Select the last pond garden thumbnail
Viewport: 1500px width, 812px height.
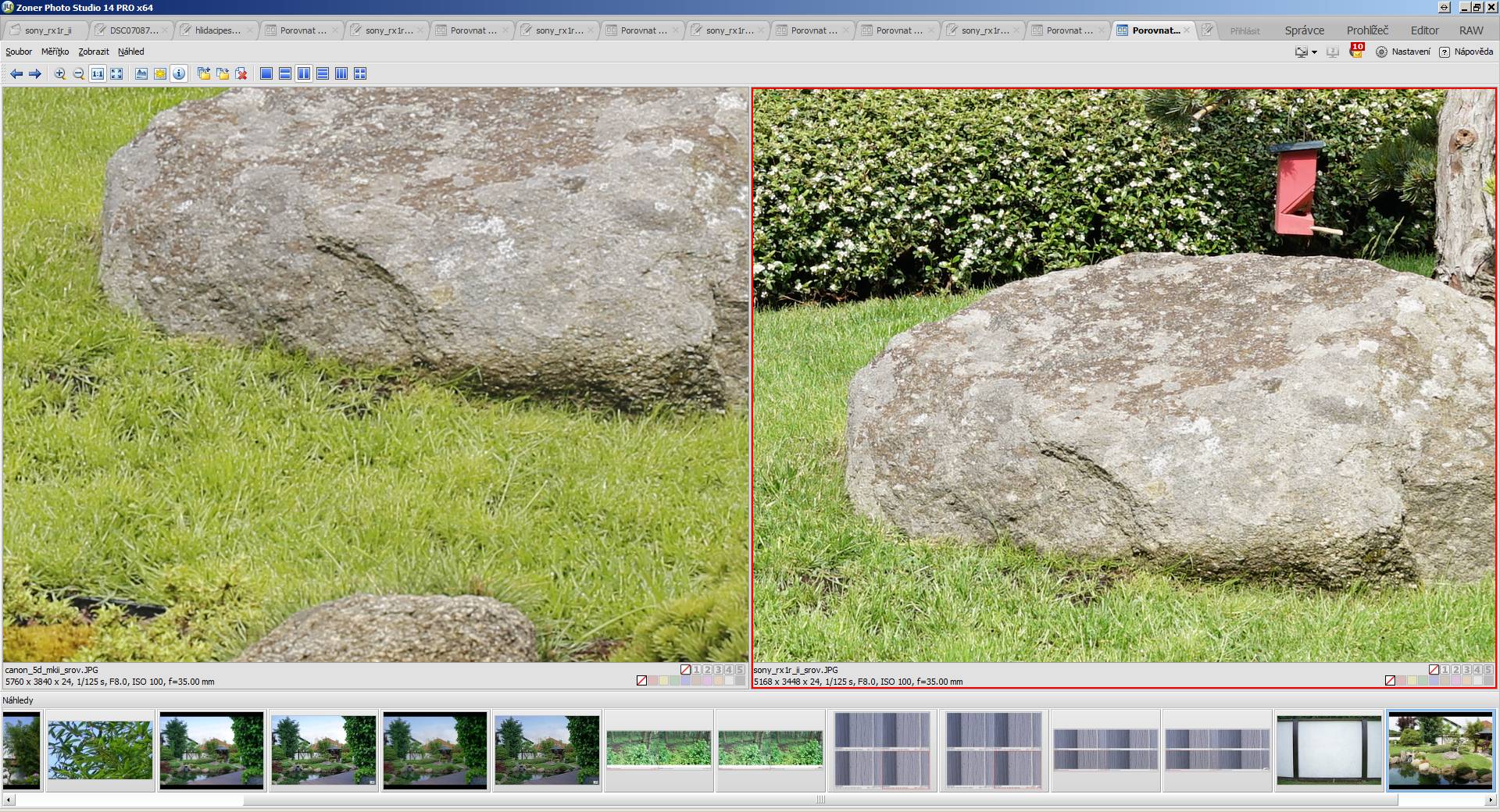(1440, 750)
